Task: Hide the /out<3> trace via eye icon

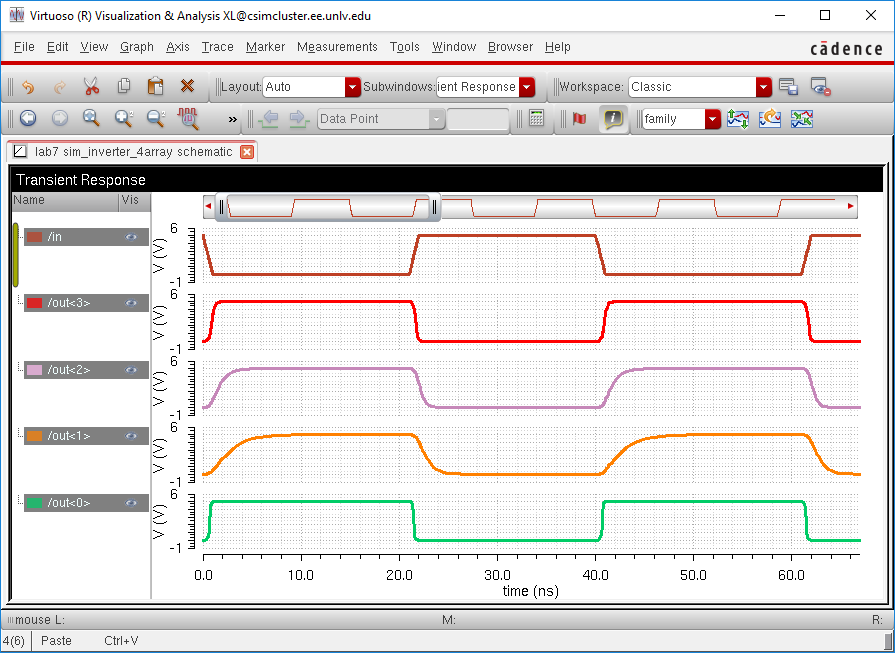Action: pos(131,303)
